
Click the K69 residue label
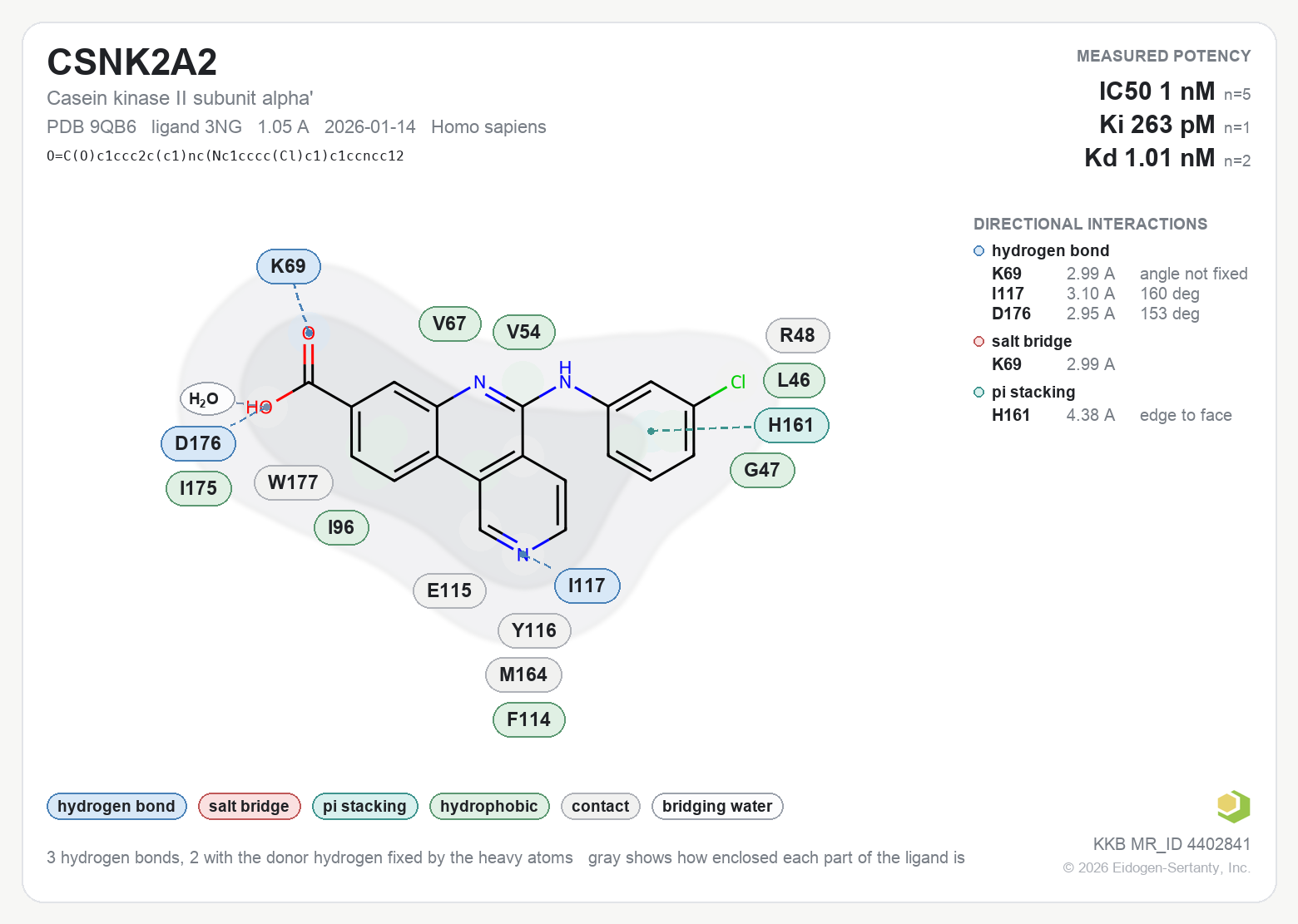pos(288,266)
